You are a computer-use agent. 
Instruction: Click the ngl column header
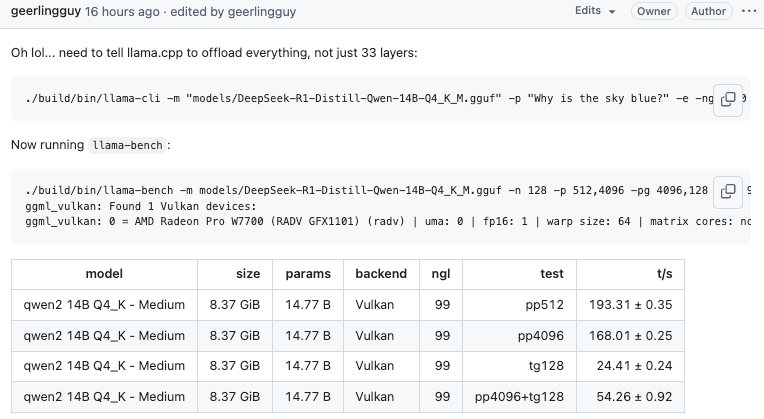tap(440, 274)
